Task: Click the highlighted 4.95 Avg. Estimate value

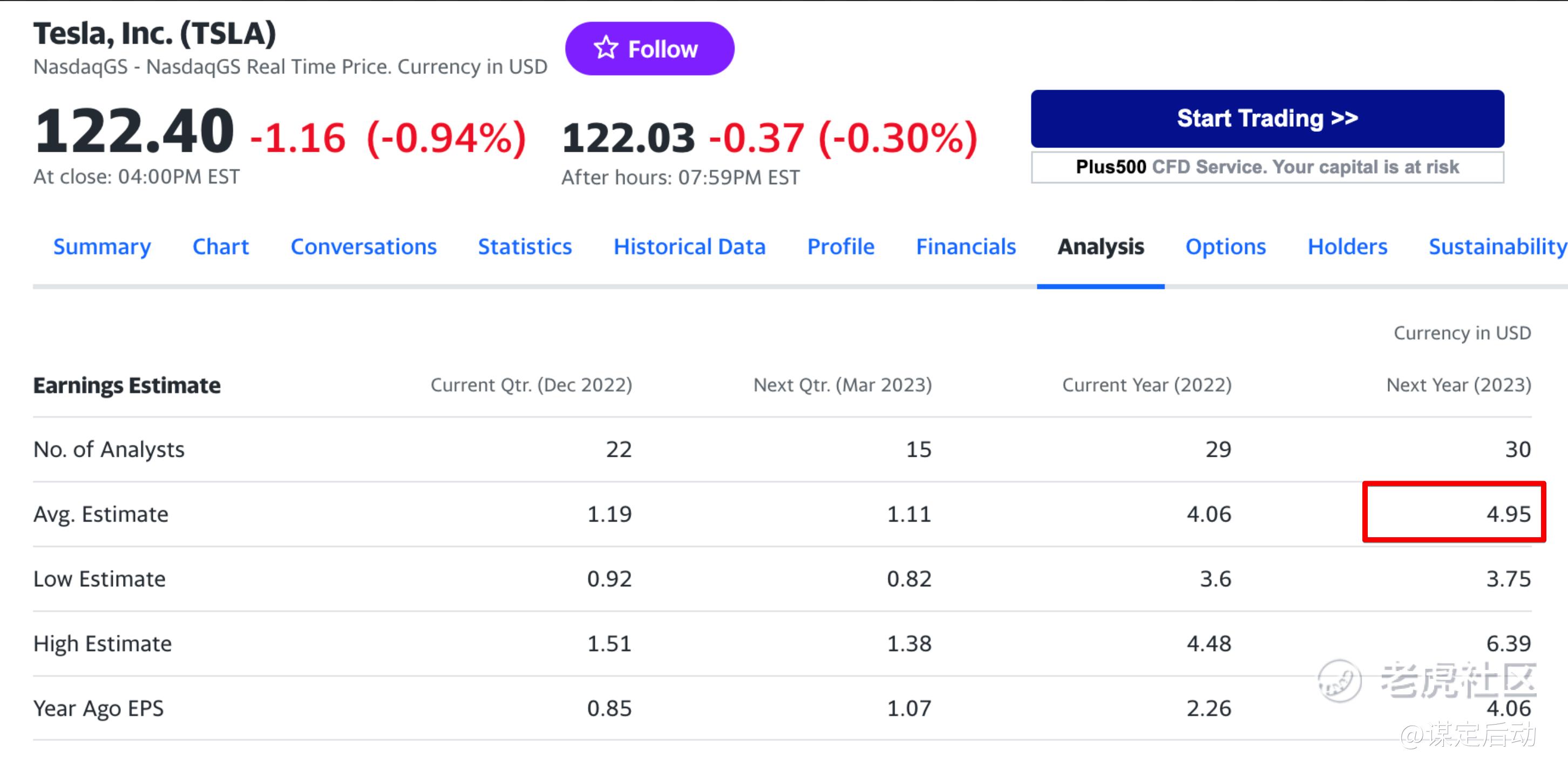Action: click(x=1508, y=514)
